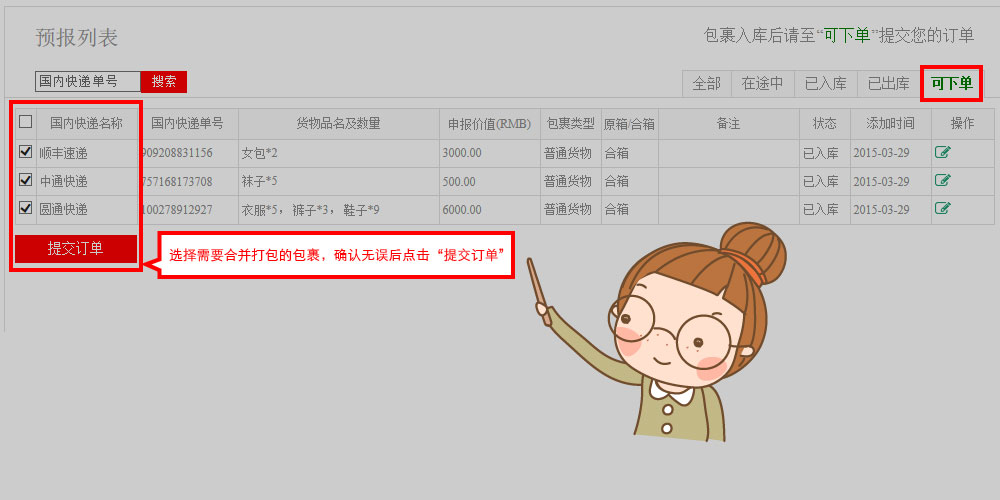1000x500 pixels.
Task: Edit the 中通快递 package row
Action: click(943, 180)
